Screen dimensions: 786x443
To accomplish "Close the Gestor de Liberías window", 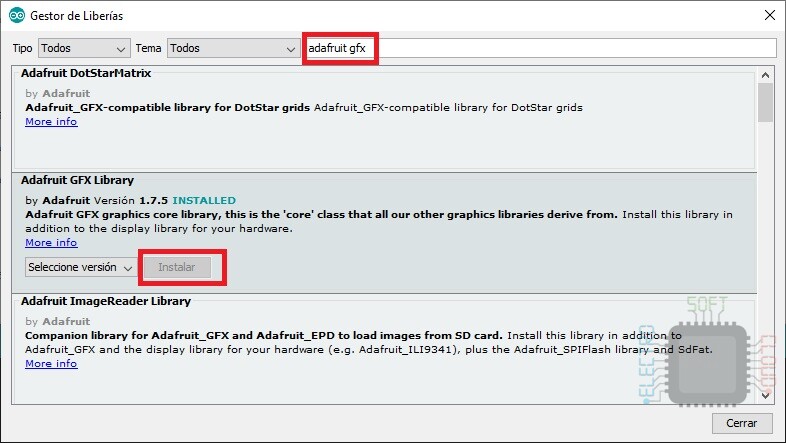I will point(770,16).
